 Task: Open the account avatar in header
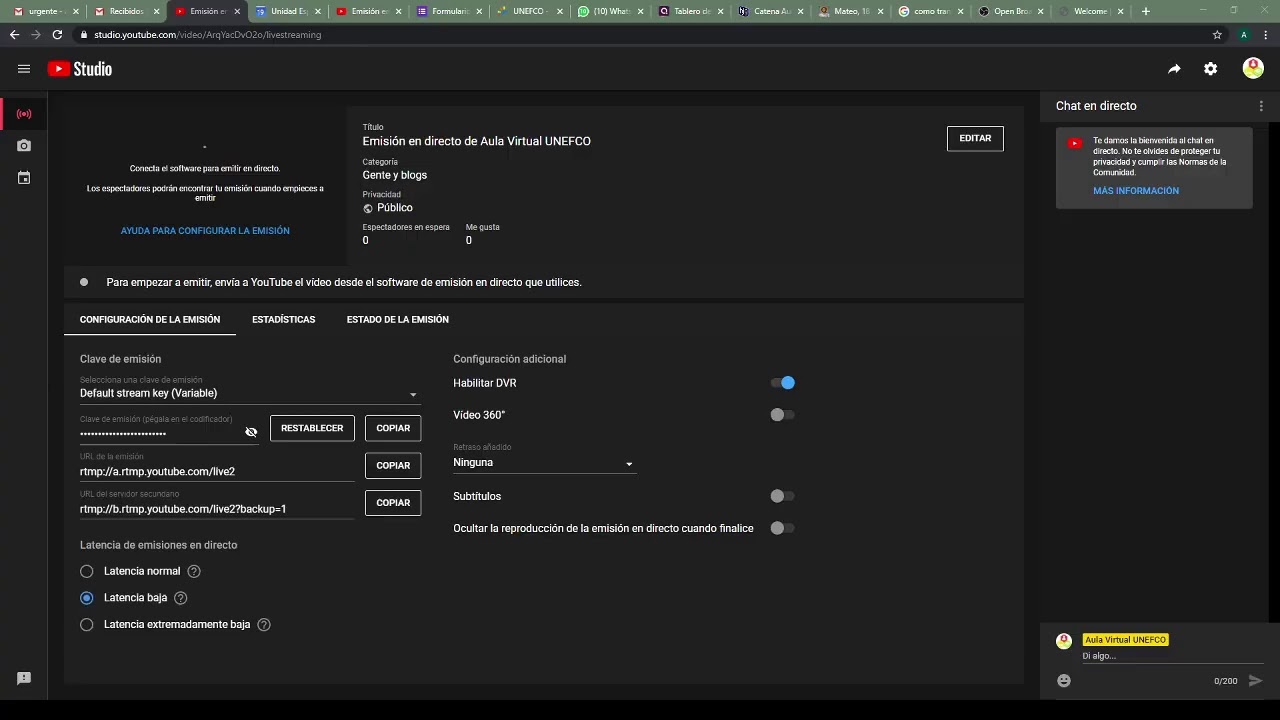click(1253, 68)
